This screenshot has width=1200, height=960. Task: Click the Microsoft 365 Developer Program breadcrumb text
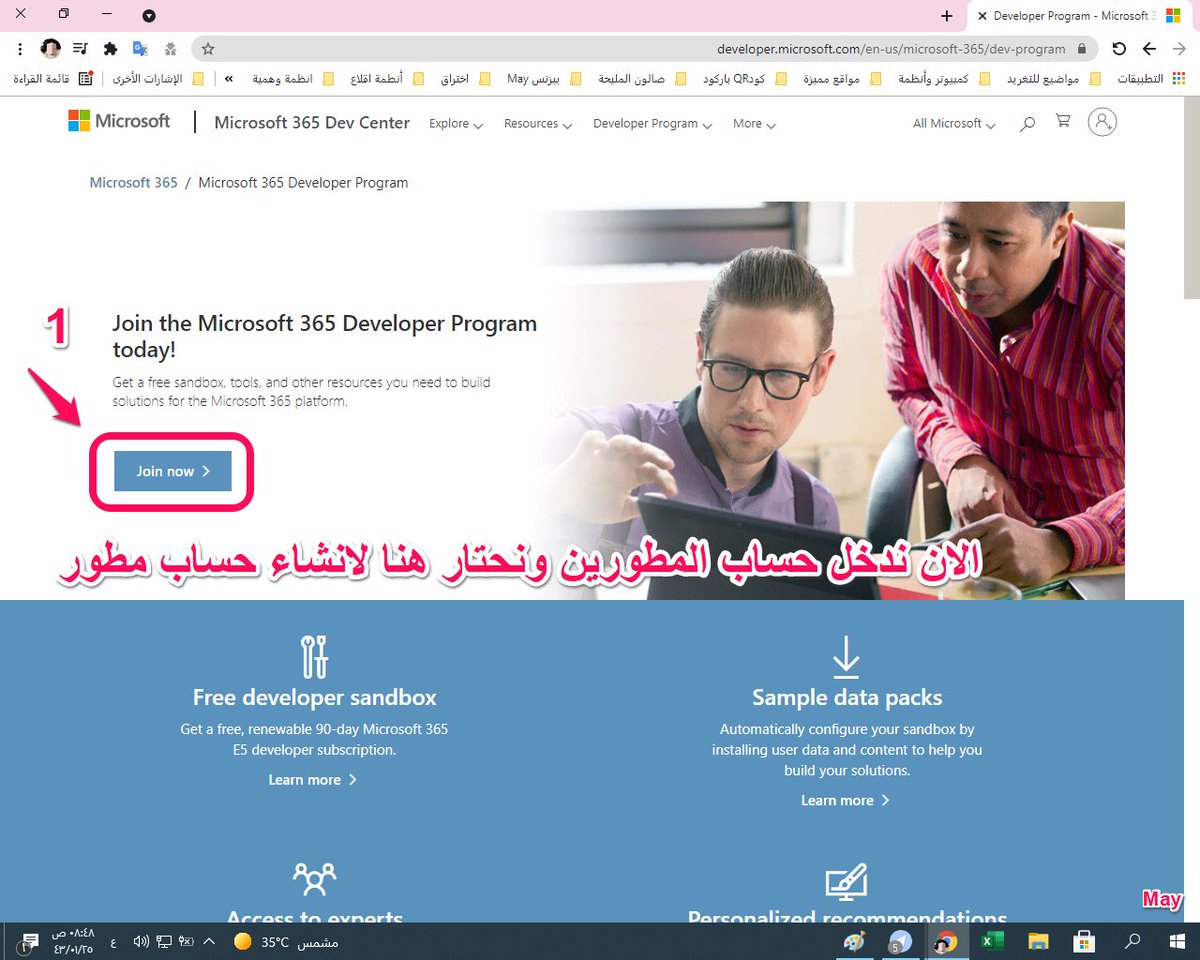pyautogui.click(x=303, y=183)
